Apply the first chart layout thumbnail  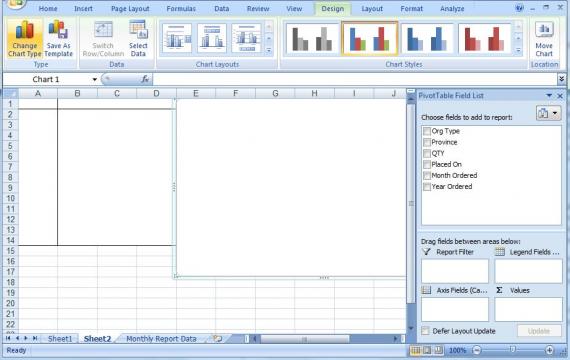(x=177, y=38)
